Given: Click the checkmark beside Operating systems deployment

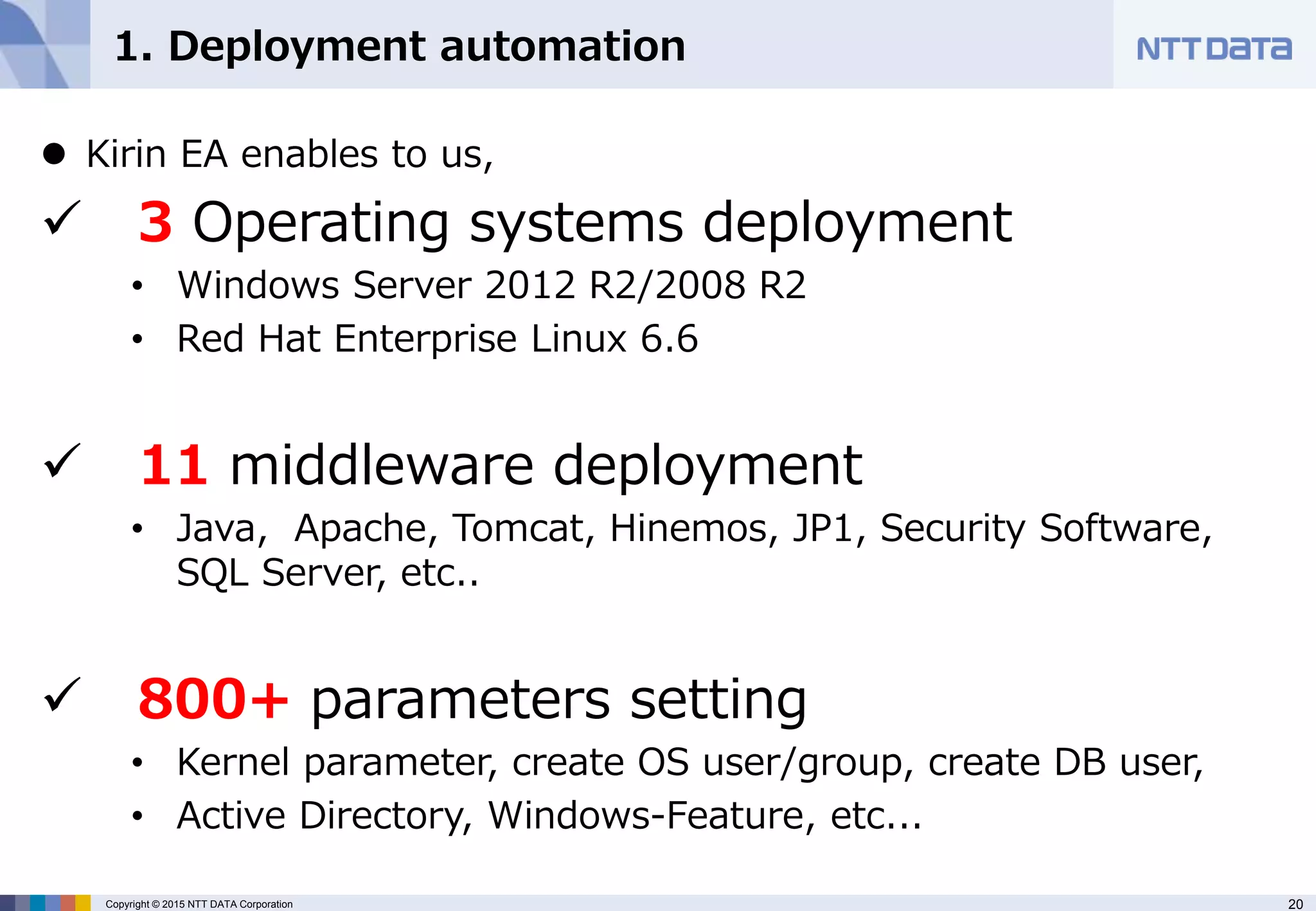Looking at the screenshot, I should pyautogui.click(x=62, y=218).
